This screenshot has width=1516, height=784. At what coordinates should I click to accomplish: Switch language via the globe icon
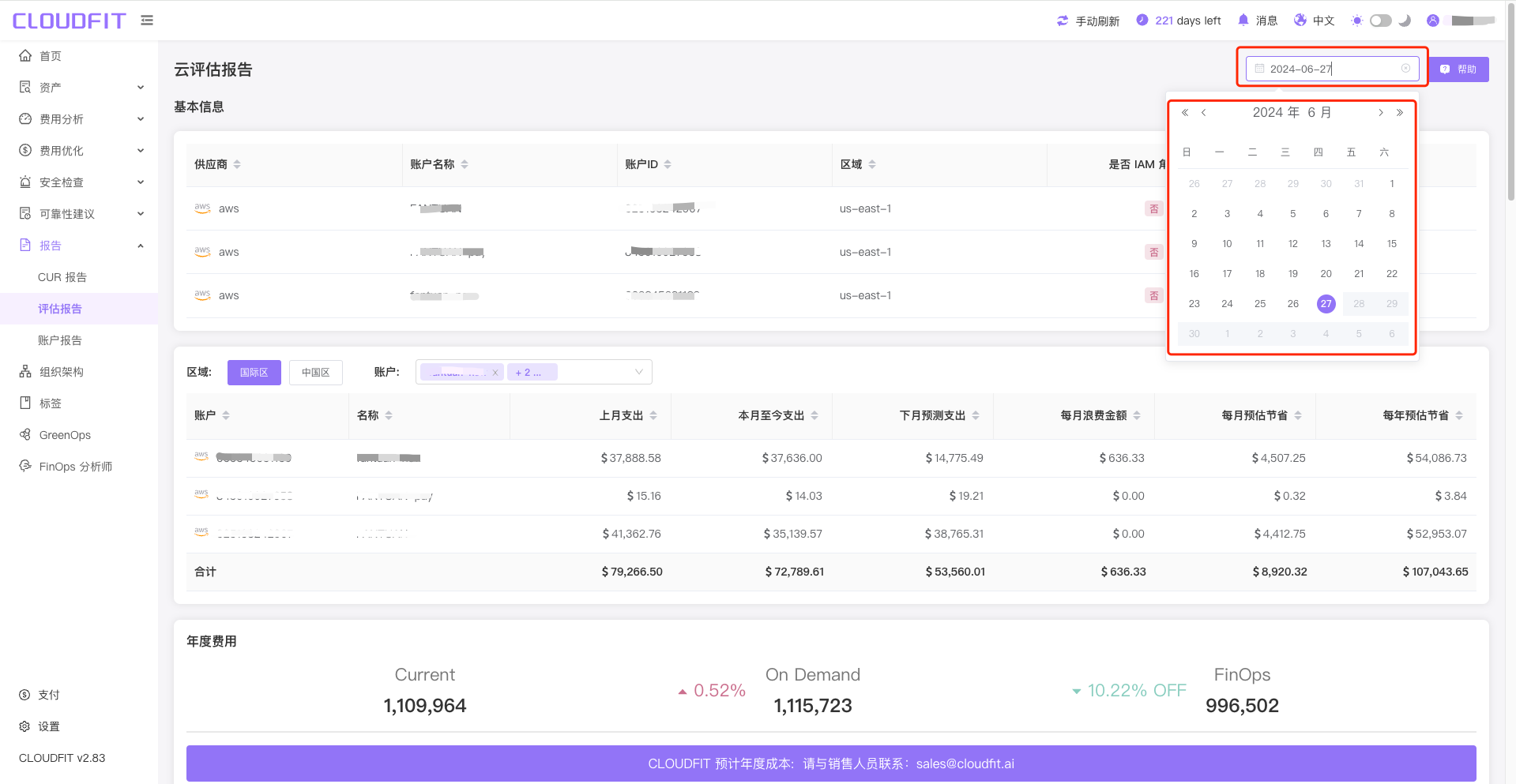click(x=1300, y=21)
